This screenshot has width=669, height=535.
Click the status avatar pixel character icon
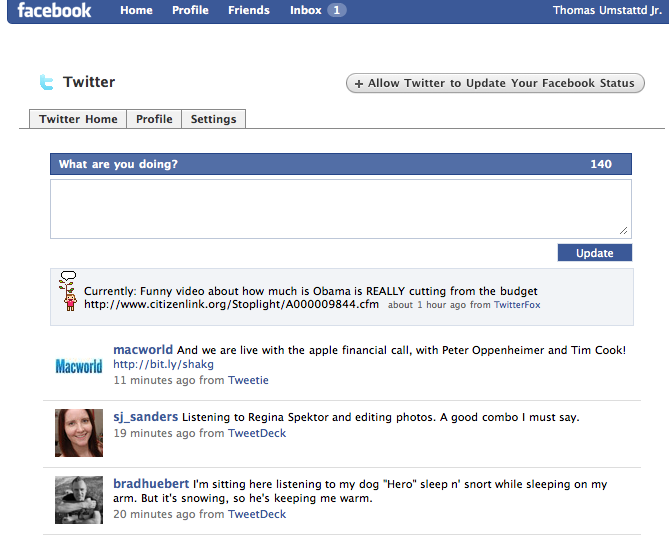(x=68, y=291)
